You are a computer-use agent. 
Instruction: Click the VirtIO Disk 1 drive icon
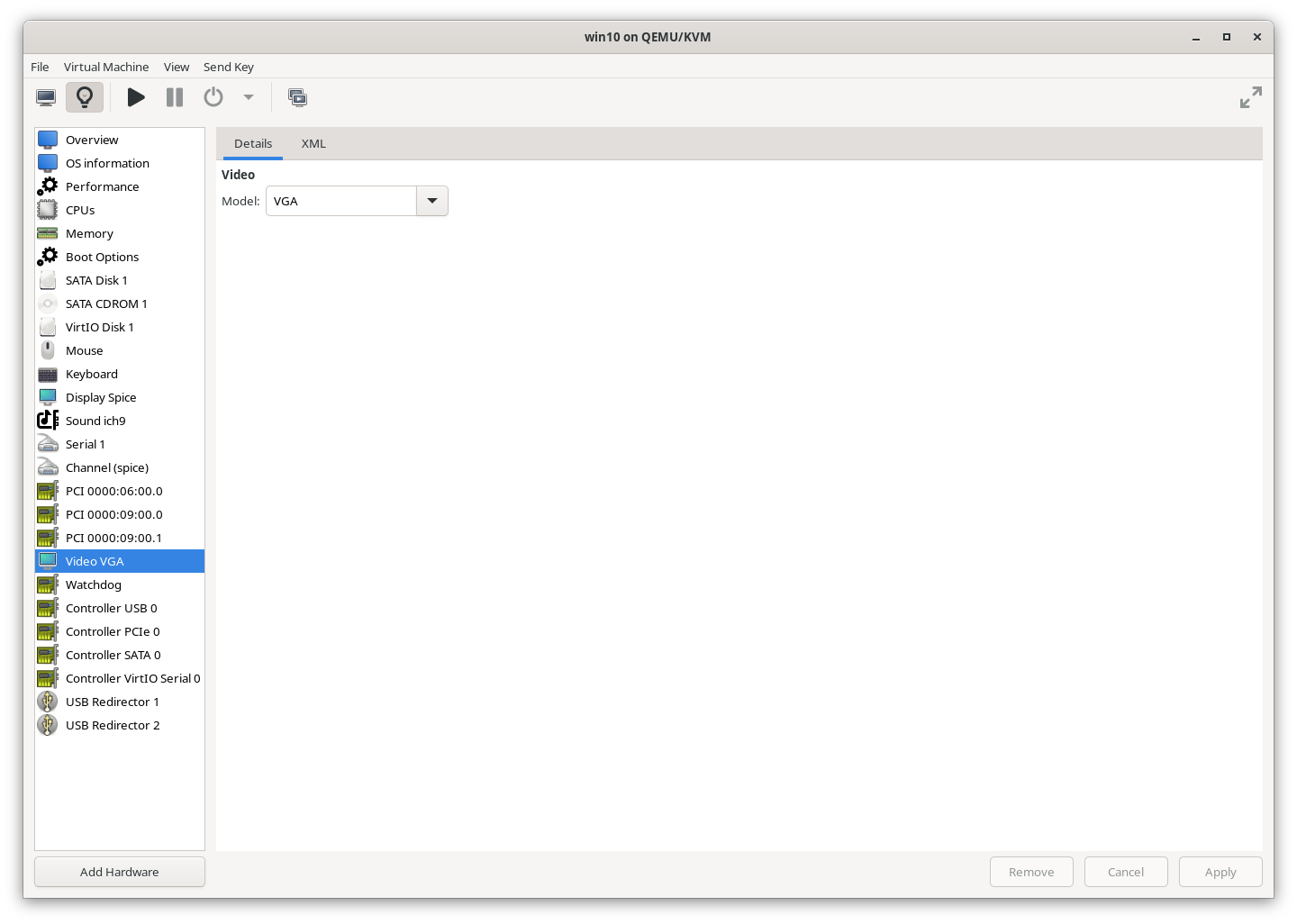[48, 327]
